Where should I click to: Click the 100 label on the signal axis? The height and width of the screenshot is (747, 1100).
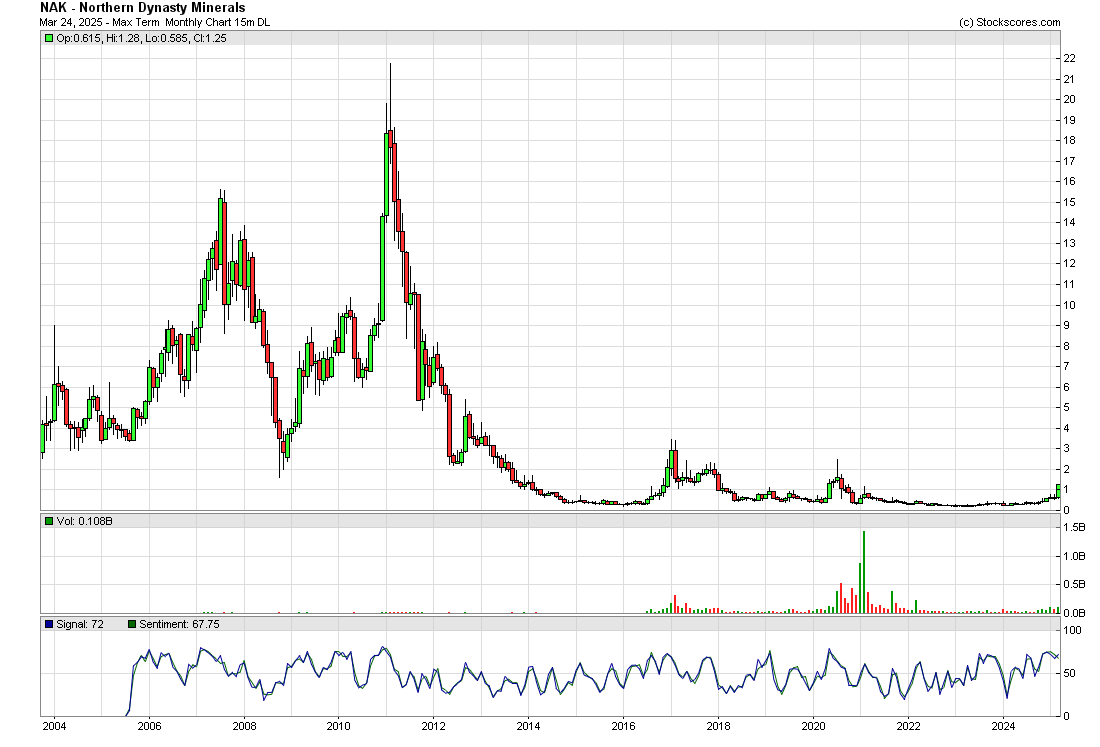(1073, 631)
